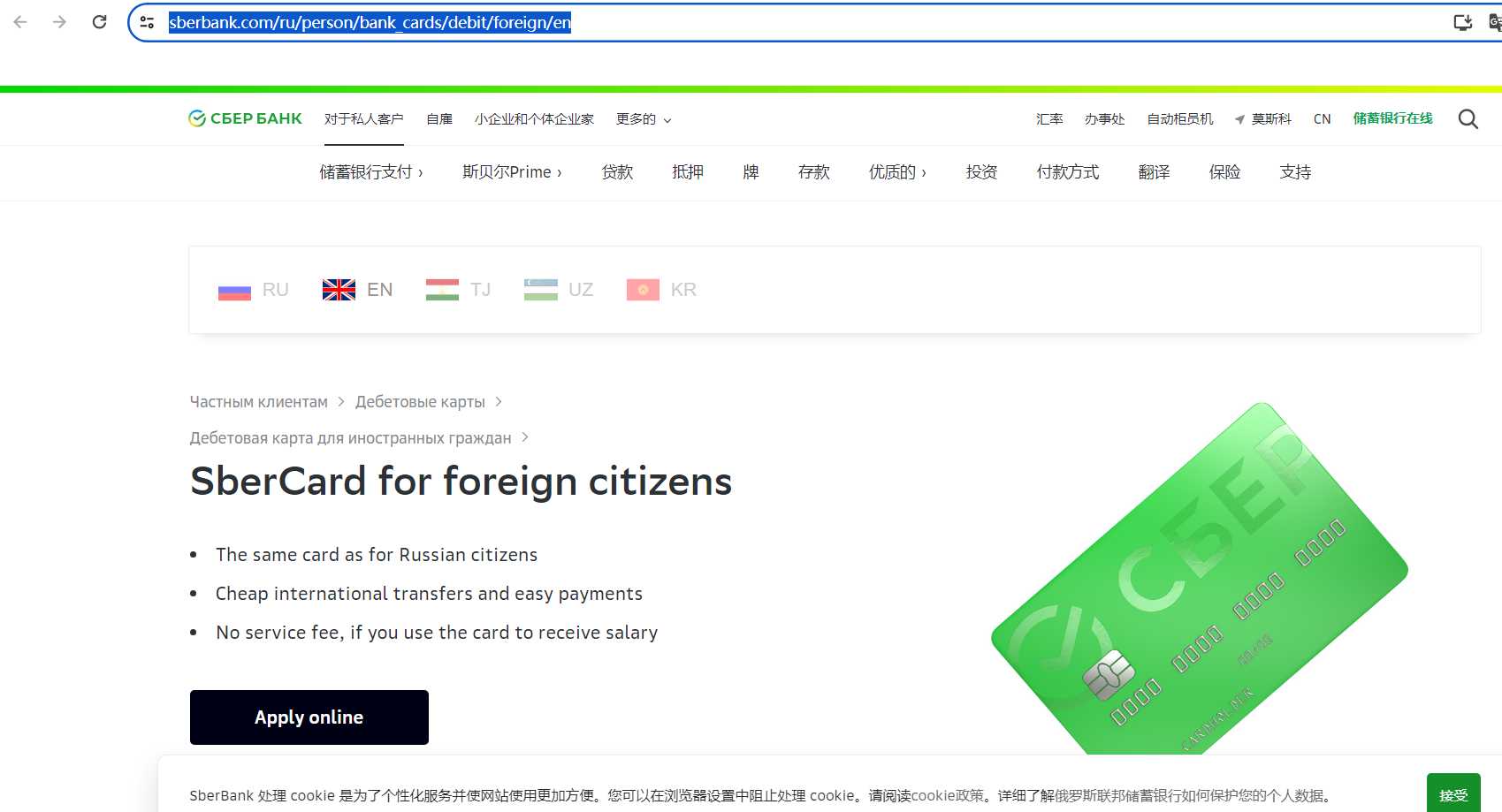Open the 小企业和个体企业家 tab
Viewport: 1502px width, 812px height.
click(x=534, y=119)
